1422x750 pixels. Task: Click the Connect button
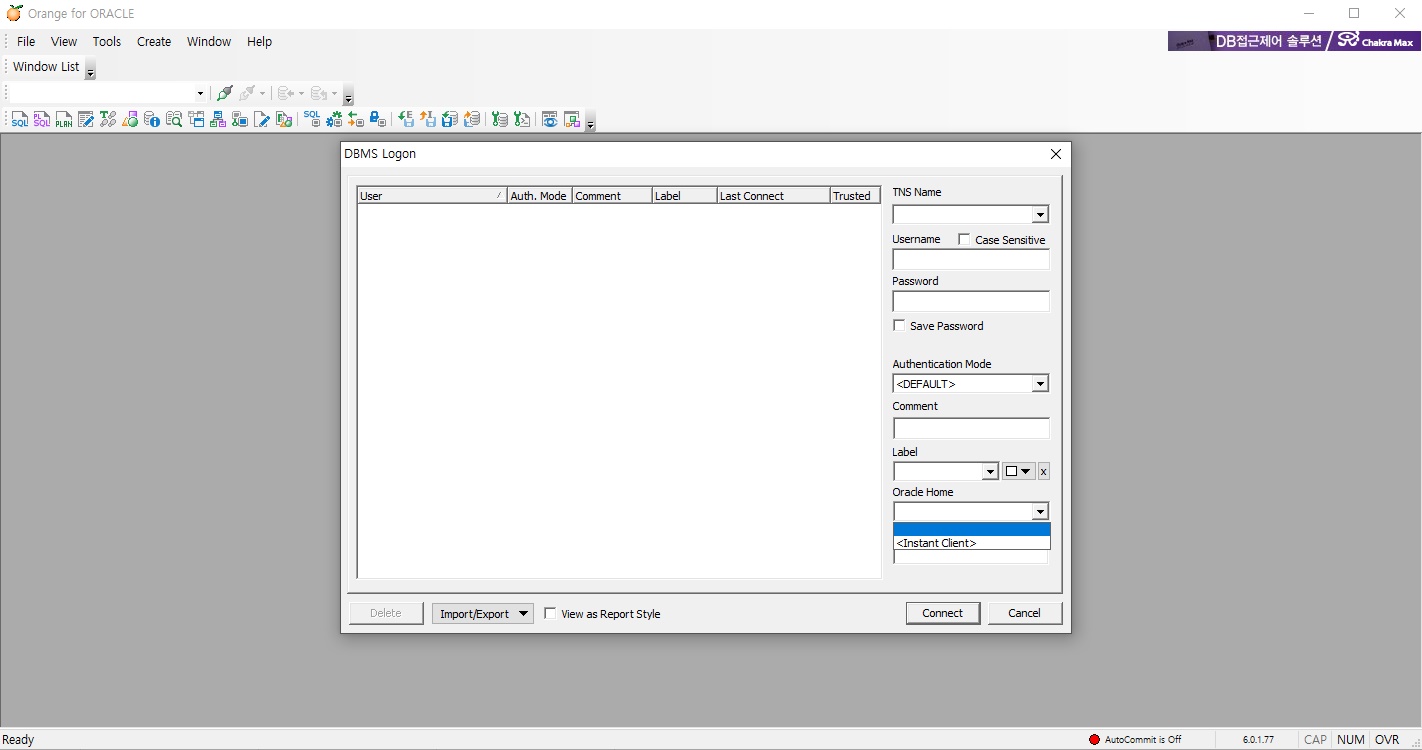coord(942,613)
